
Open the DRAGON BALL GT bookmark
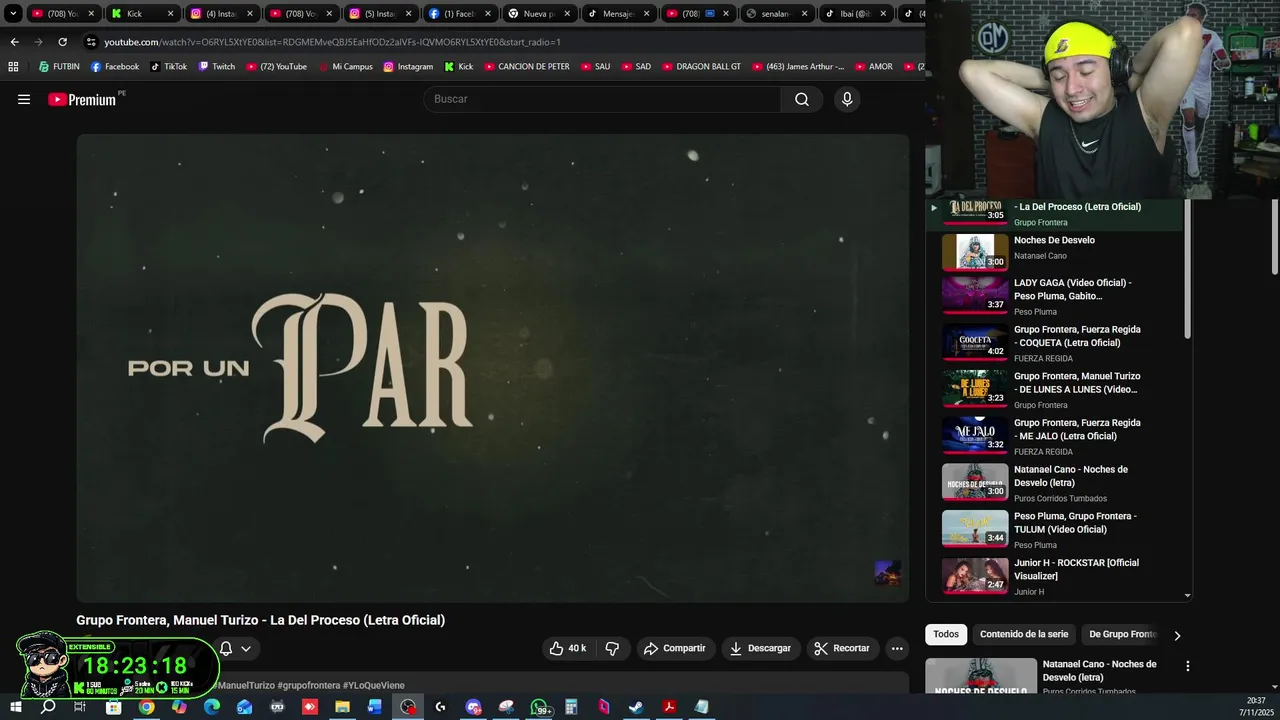pyautogui.click(x=701, y=67)
